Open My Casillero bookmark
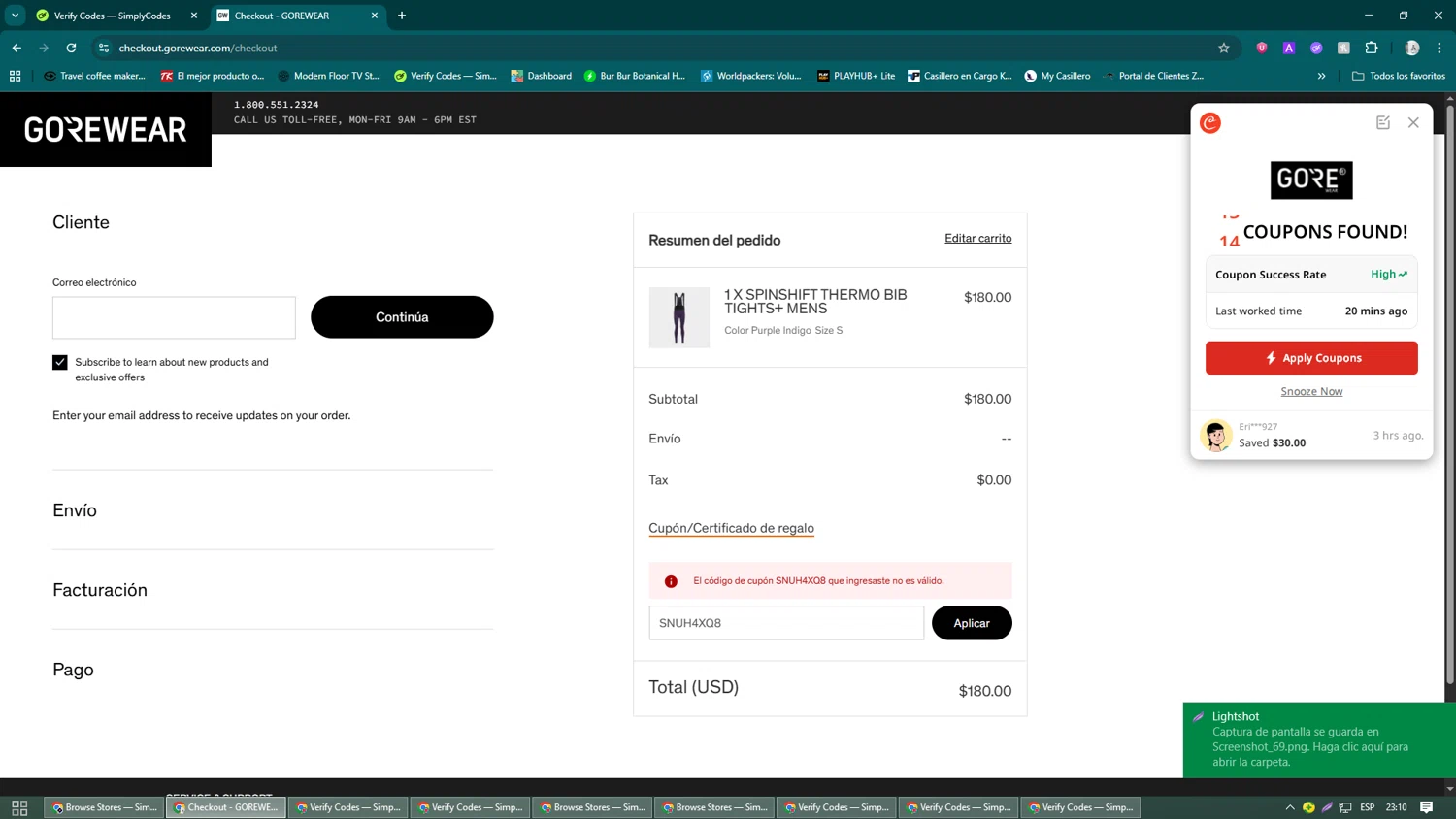Screen dimensions: 1456x819 pyautogui.click(x=1057, y=76)
